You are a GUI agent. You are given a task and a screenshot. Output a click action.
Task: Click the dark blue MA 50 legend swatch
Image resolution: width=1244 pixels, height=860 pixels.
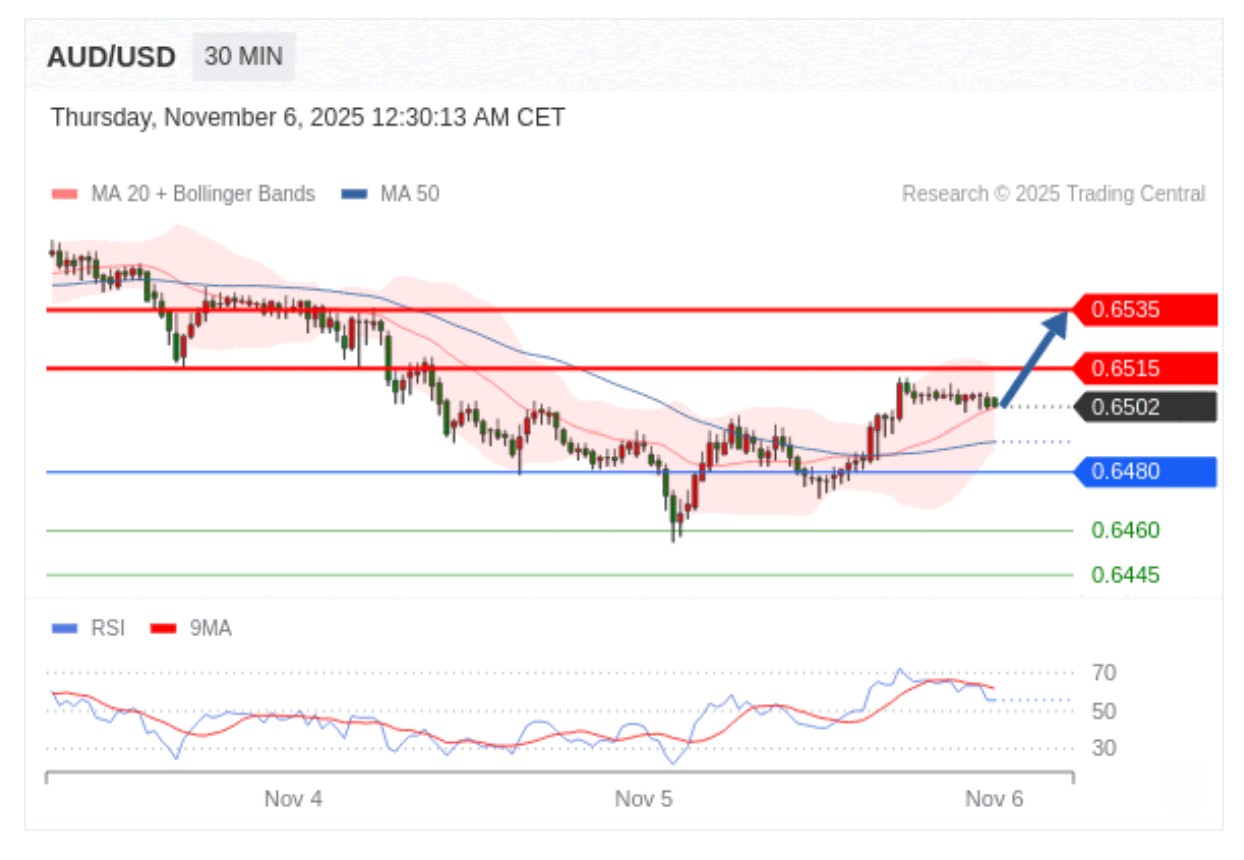pyautogui.click(x=353, y=194)
